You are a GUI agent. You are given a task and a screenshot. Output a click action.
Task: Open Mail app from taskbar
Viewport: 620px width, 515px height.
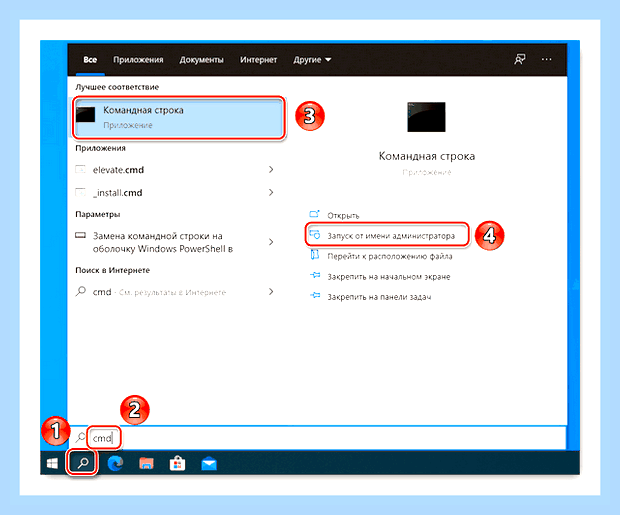point(209,463)
